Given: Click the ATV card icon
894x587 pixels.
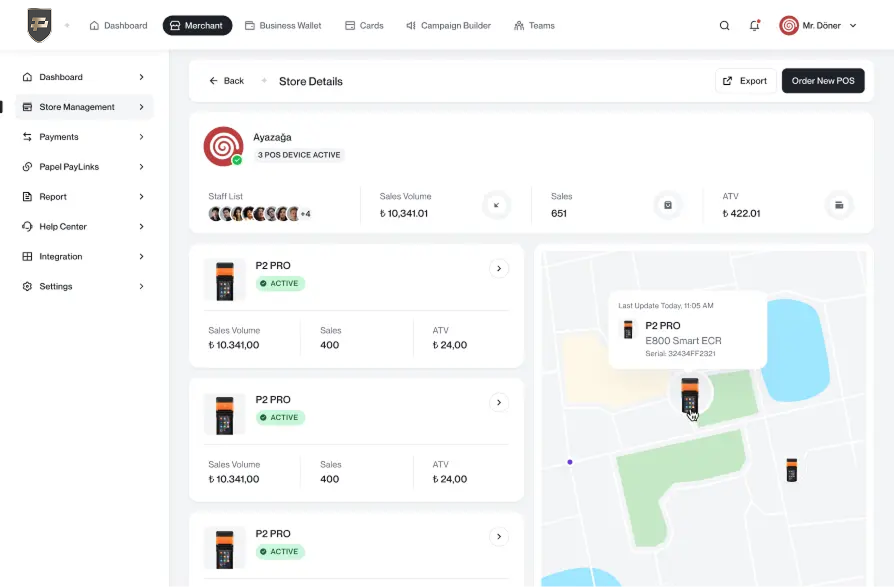Looking at the screenshot, I should (x=839, y=205).
